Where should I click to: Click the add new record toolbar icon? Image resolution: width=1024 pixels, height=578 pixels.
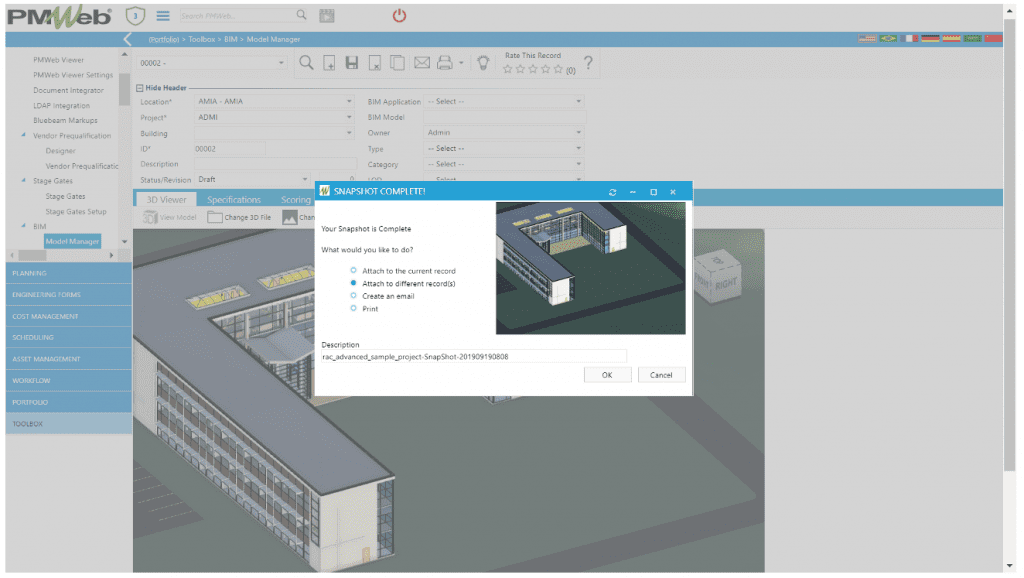(x=329, y=63)
